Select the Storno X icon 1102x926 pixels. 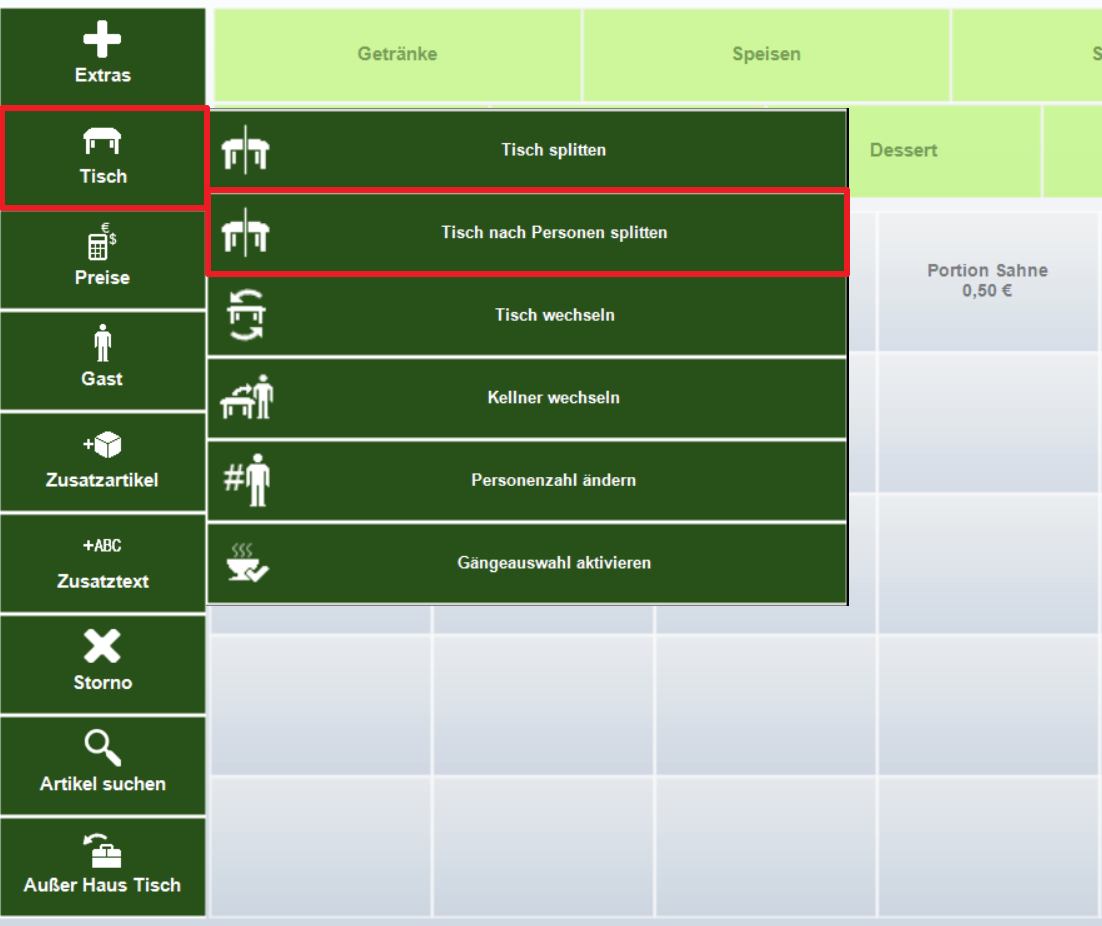(103, 646)
